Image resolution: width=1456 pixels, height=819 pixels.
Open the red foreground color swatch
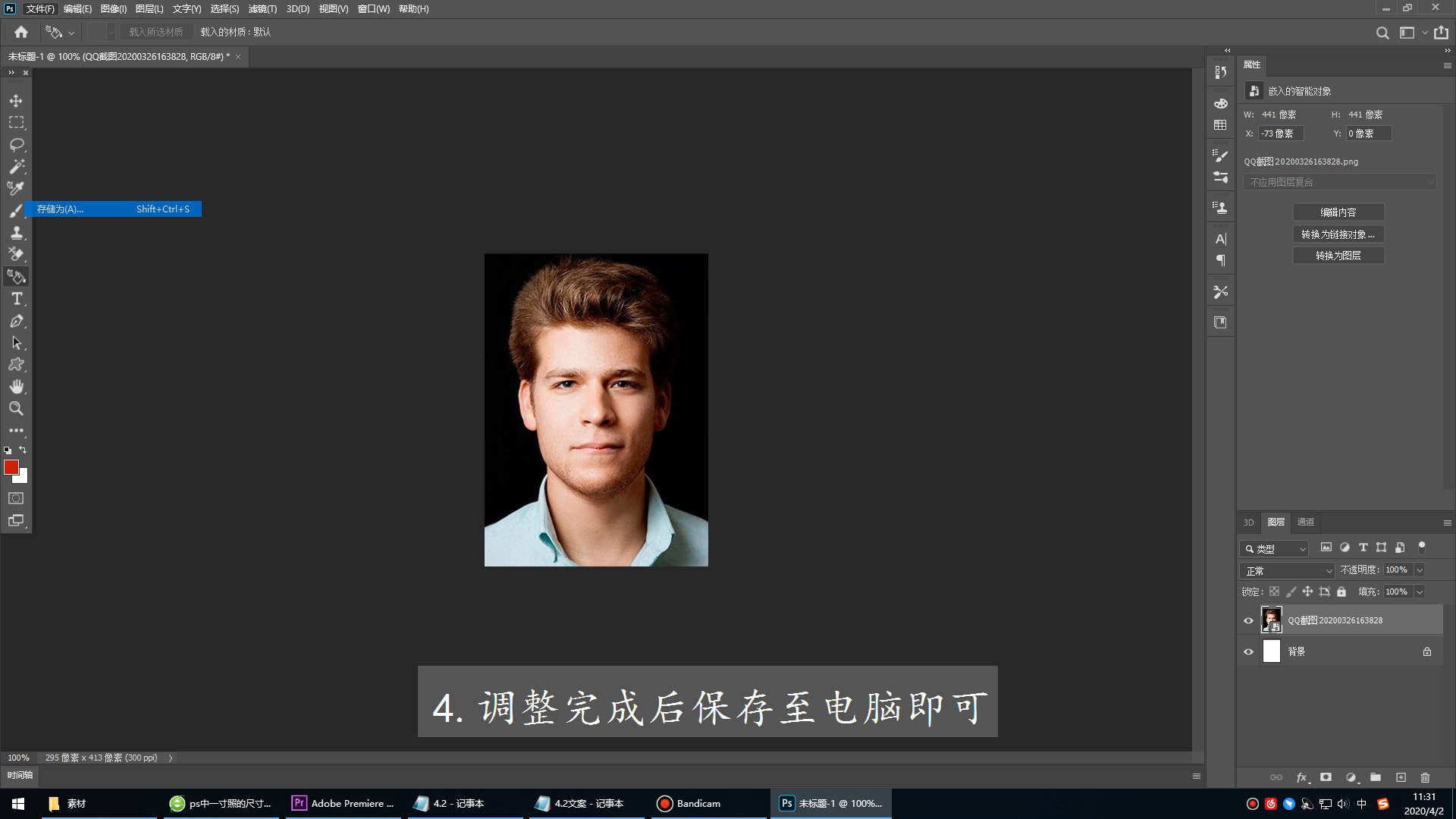pyautogui.click(x=11, y=467)
